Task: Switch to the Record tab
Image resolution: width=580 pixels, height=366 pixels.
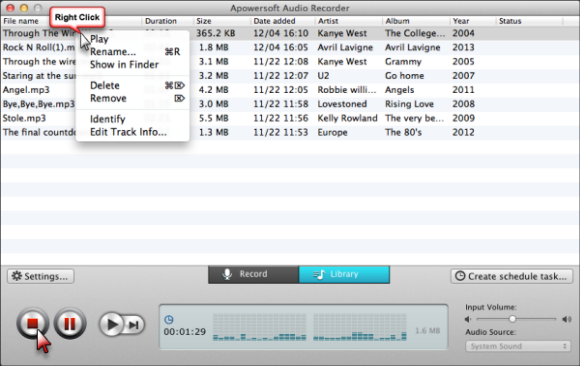Action: (253, 274)
